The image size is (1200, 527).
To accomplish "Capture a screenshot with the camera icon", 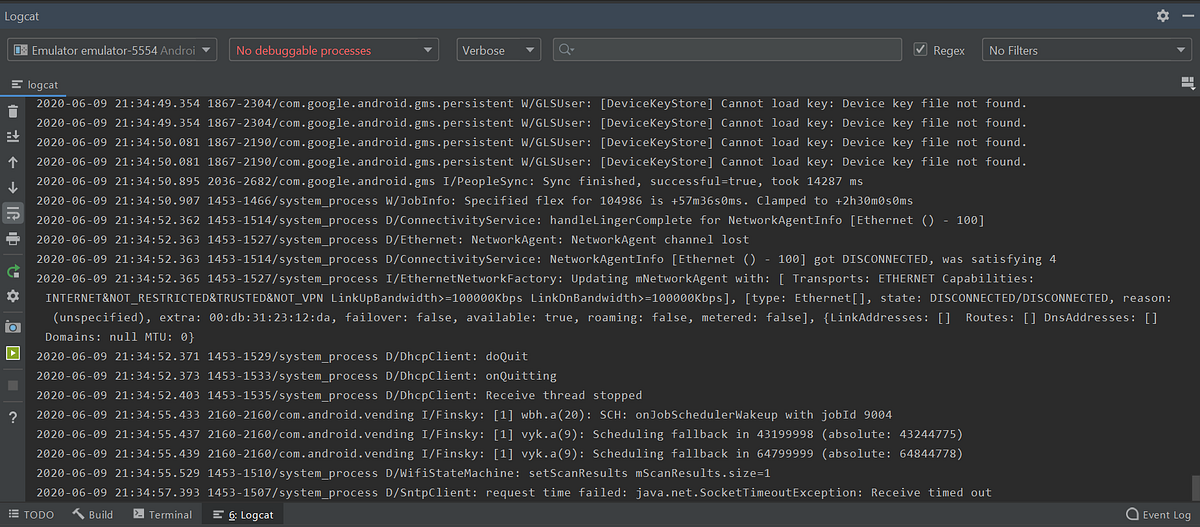I will click(13, 327).
